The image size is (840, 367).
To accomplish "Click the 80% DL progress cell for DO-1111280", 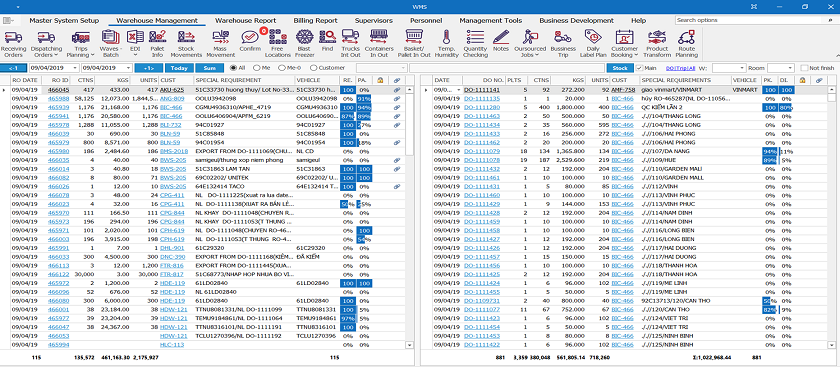I will [x=786, y=108].
